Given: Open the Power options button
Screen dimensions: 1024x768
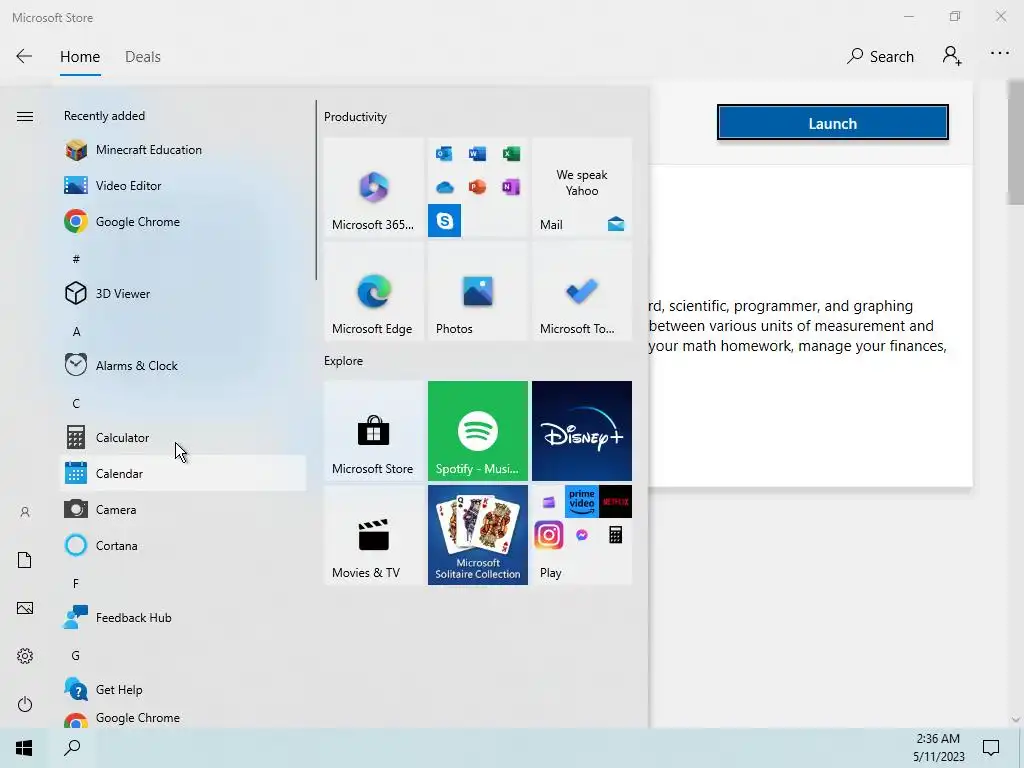Looking at the screenshot, I should 25,704.
